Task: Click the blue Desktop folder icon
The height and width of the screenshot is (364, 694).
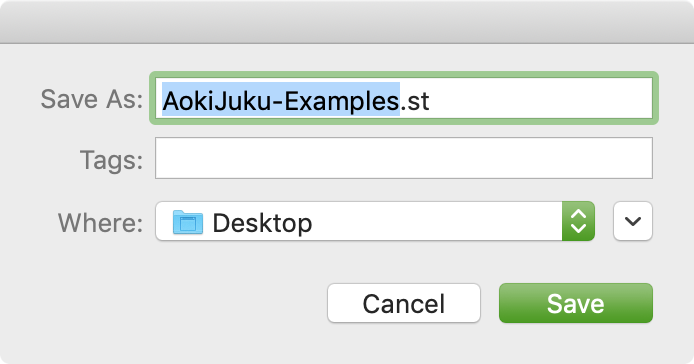Action: pos(188,222)
